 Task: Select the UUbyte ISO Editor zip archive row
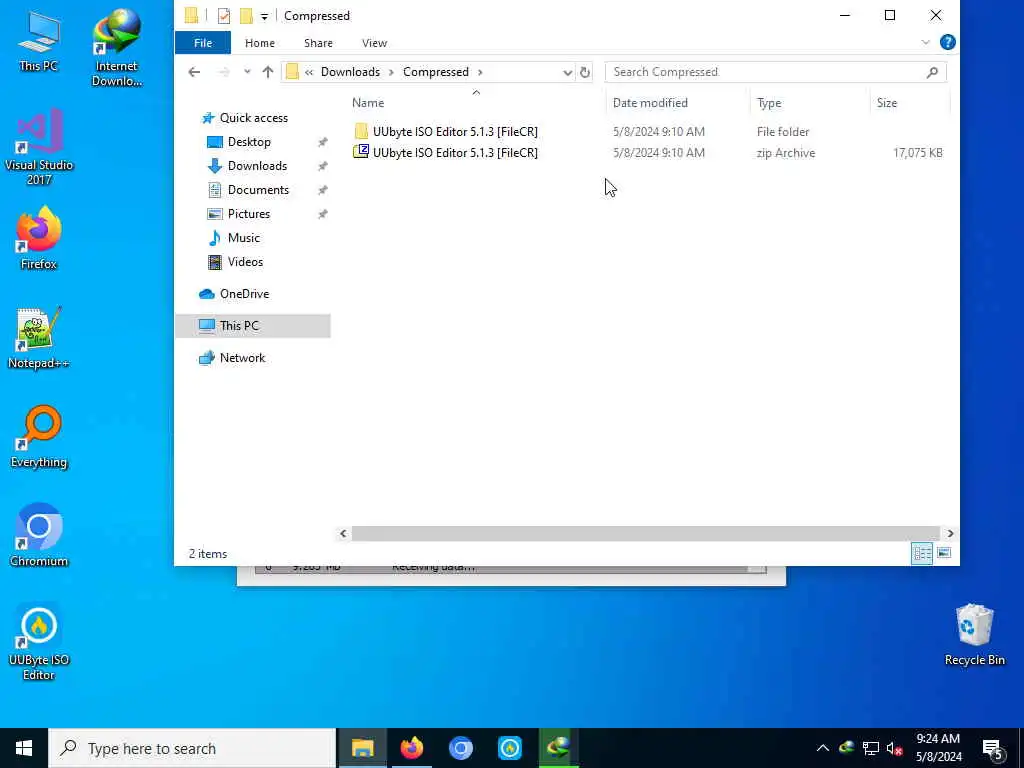tap(647, 153)
